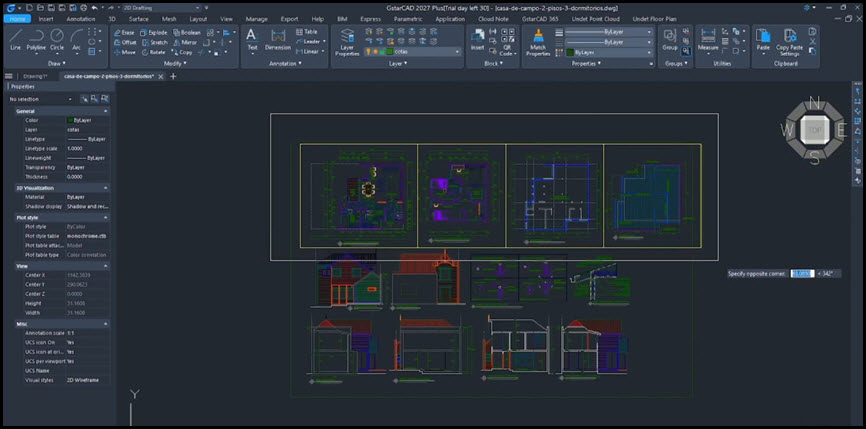The height and width of the screenshot is (429, 866).
Task: Open Copy Paste Settings
Action: [x=790, y=43]
